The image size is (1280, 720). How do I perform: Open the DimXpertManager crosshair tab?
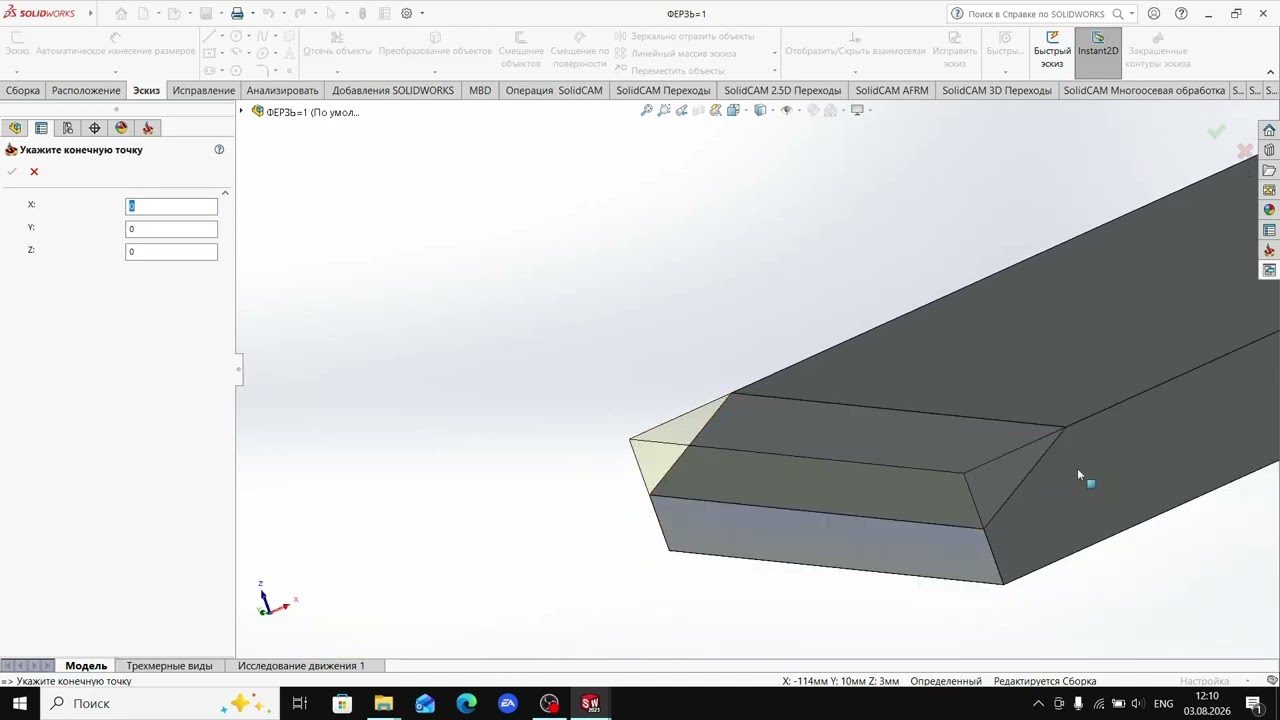pos(95,128)
